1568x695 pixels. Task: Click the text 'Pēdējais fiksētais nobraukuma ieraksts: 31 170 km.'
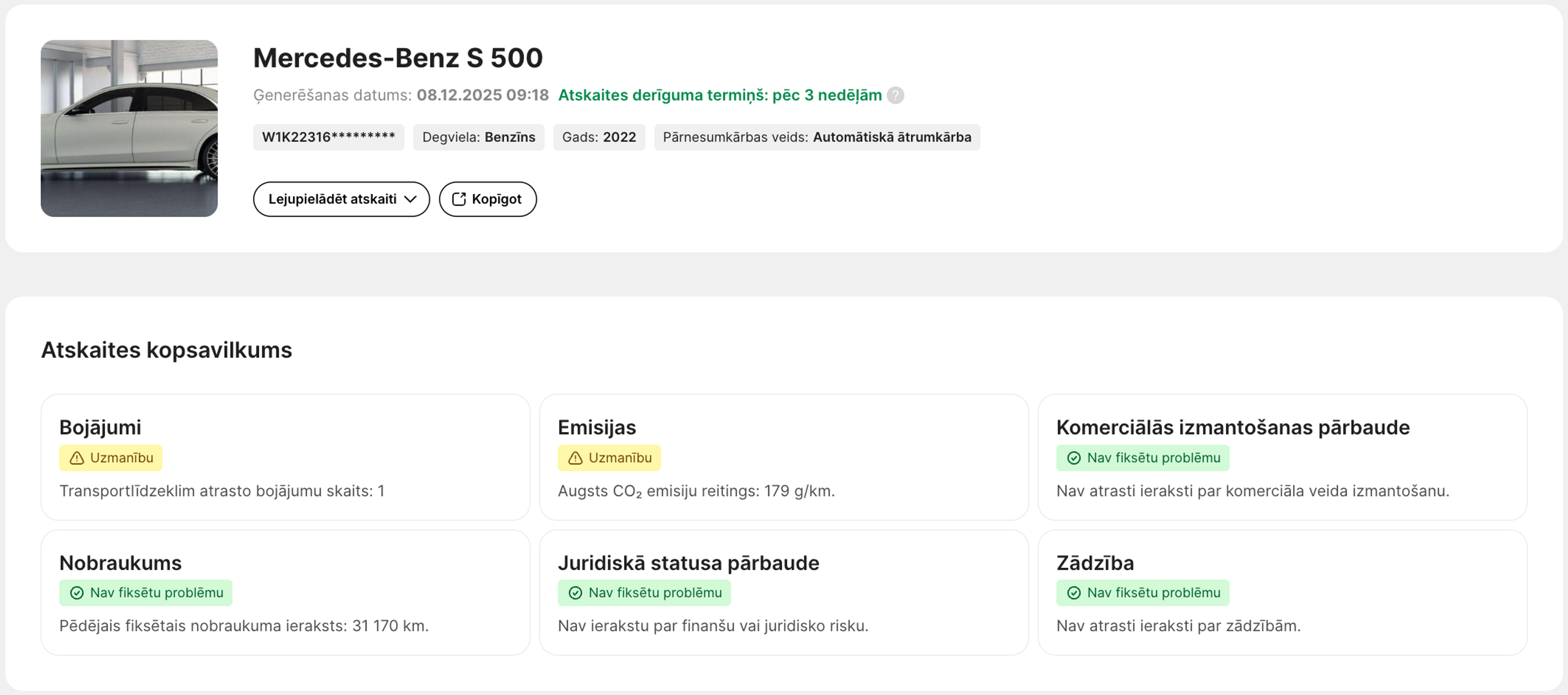click(x=243, y=626)
